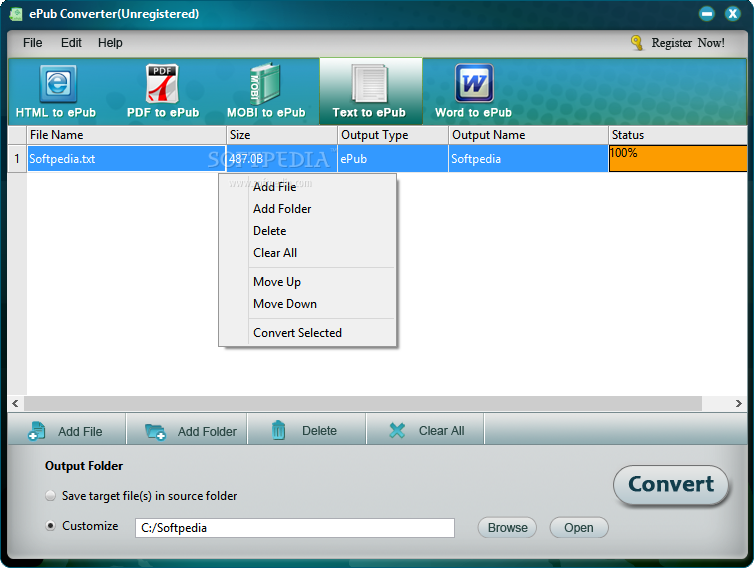Click the ePub output type cell
Image resolution: width=754 pixels, height=568 pixels.
[393, 158]
